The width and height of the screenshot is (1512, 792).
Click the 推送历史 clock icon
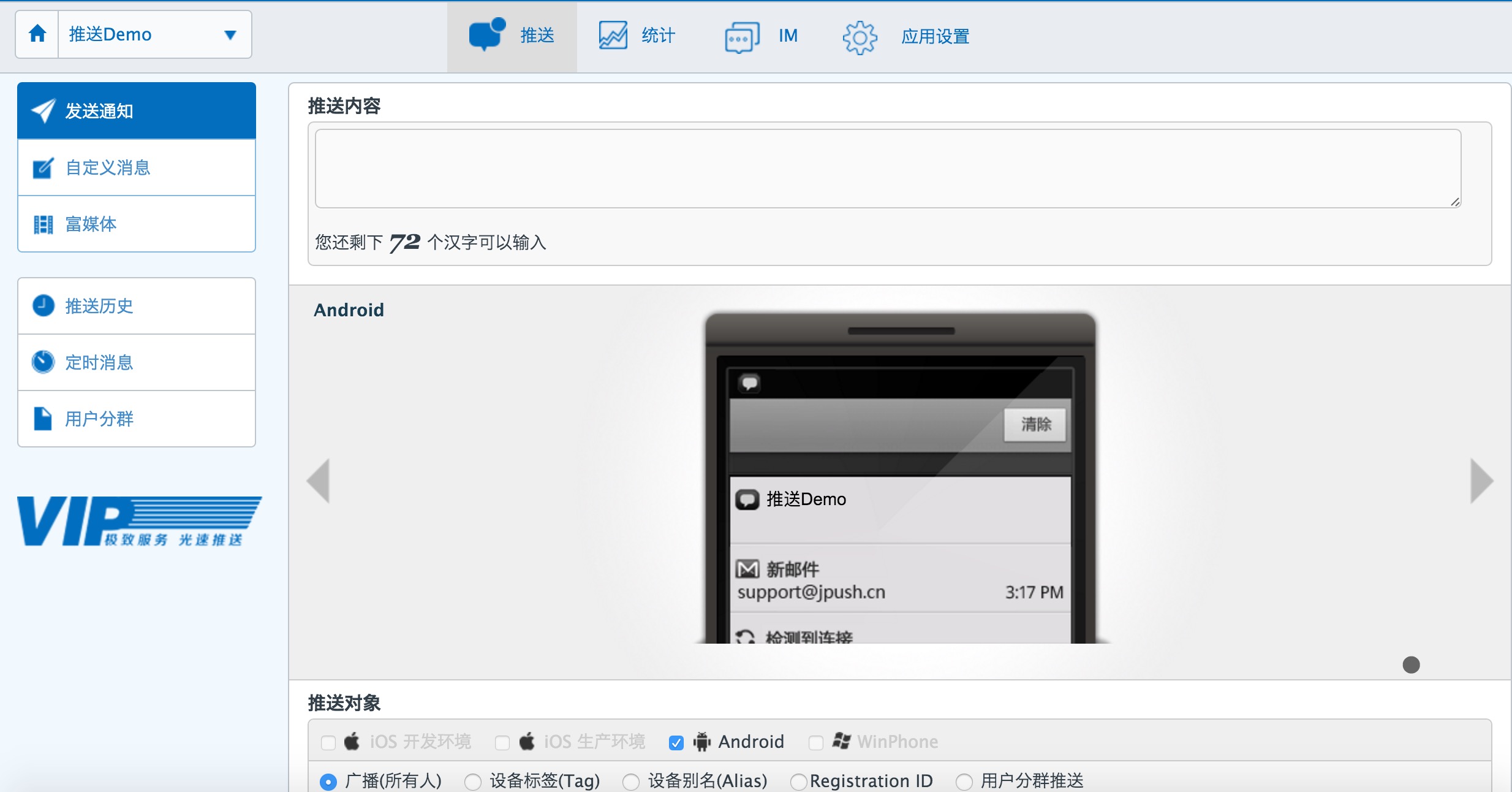tap(43, 305)
